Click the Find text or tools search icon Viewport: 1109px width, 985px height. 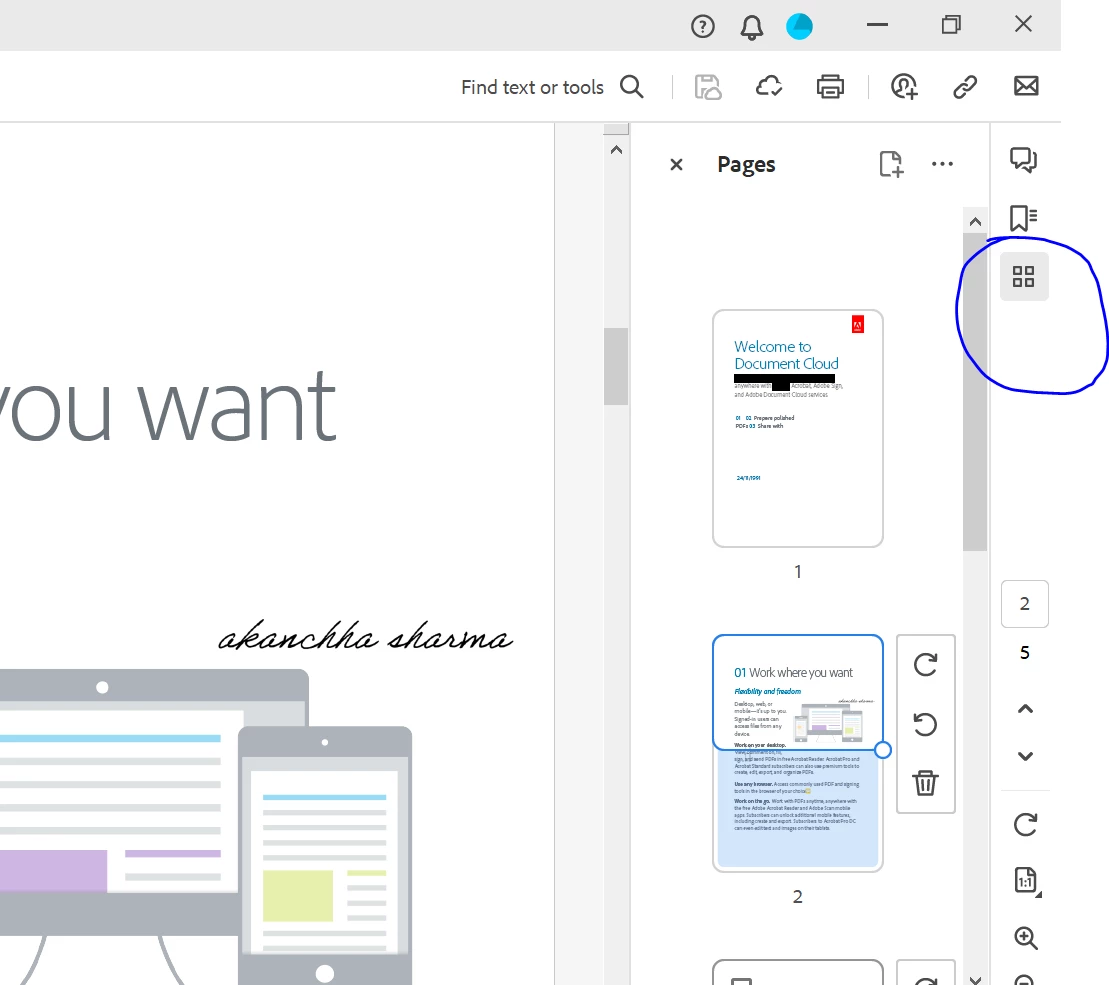pyautogui.click(x=632, y=87)
